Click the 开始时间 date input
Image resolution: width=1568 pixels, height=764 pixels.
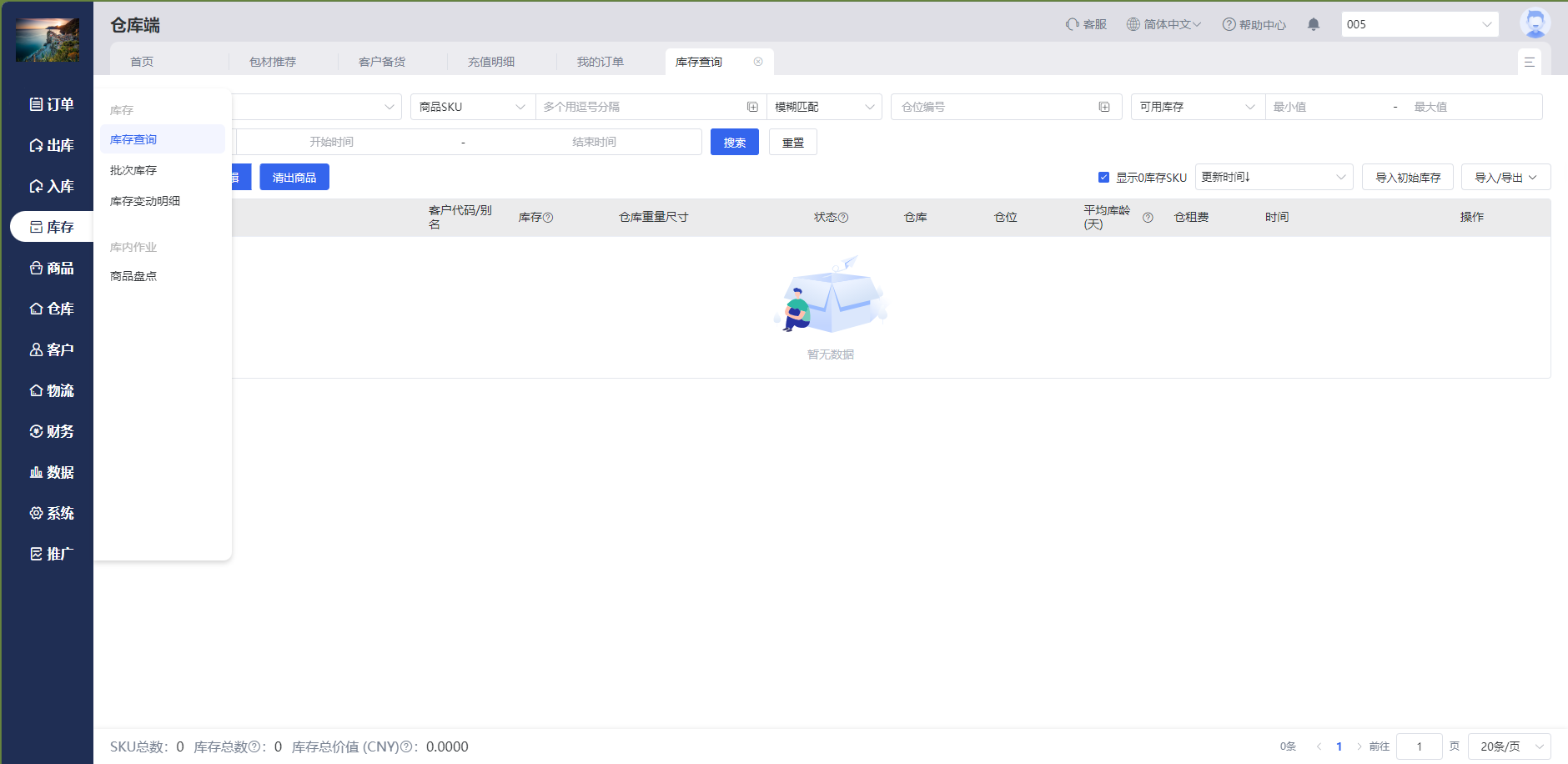coord(331,143)
